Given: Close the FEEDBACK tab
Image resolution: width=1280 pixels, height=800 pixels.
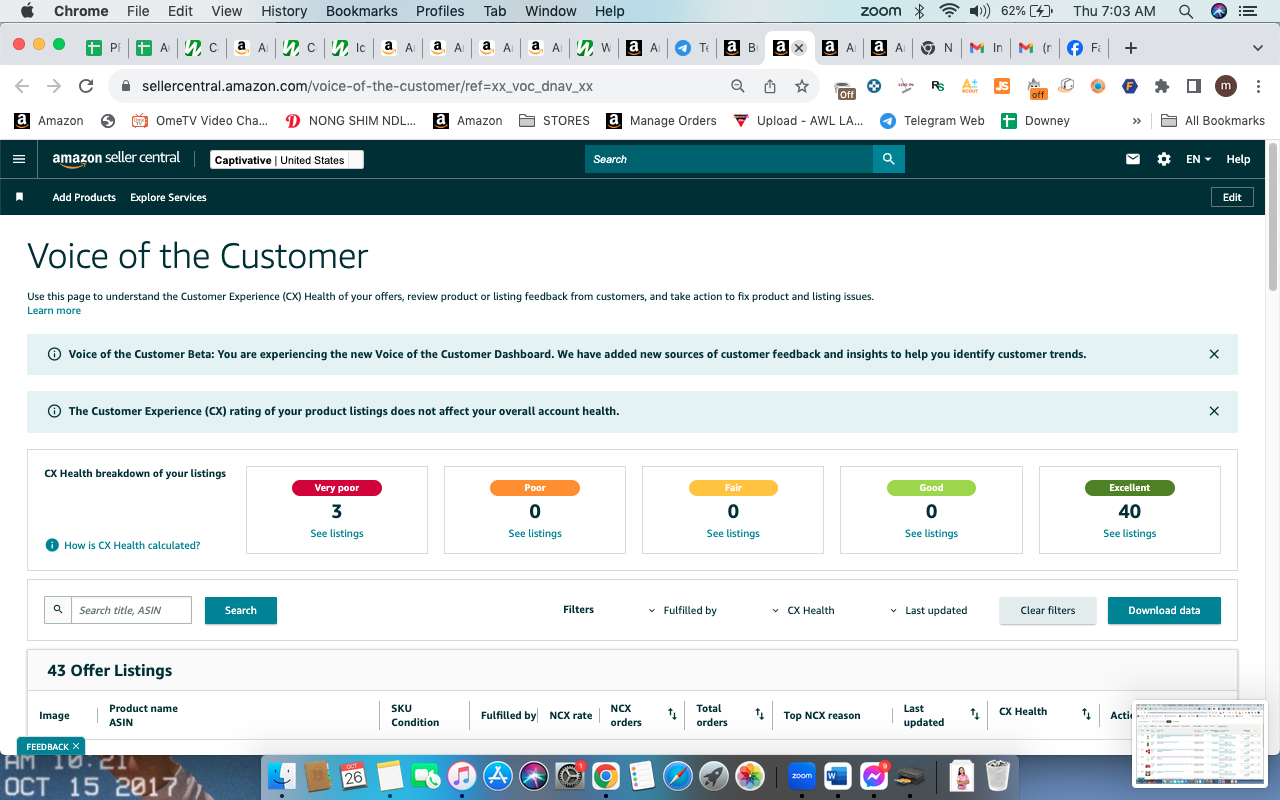Looking at the screenshot, I should tap(76, 746).
